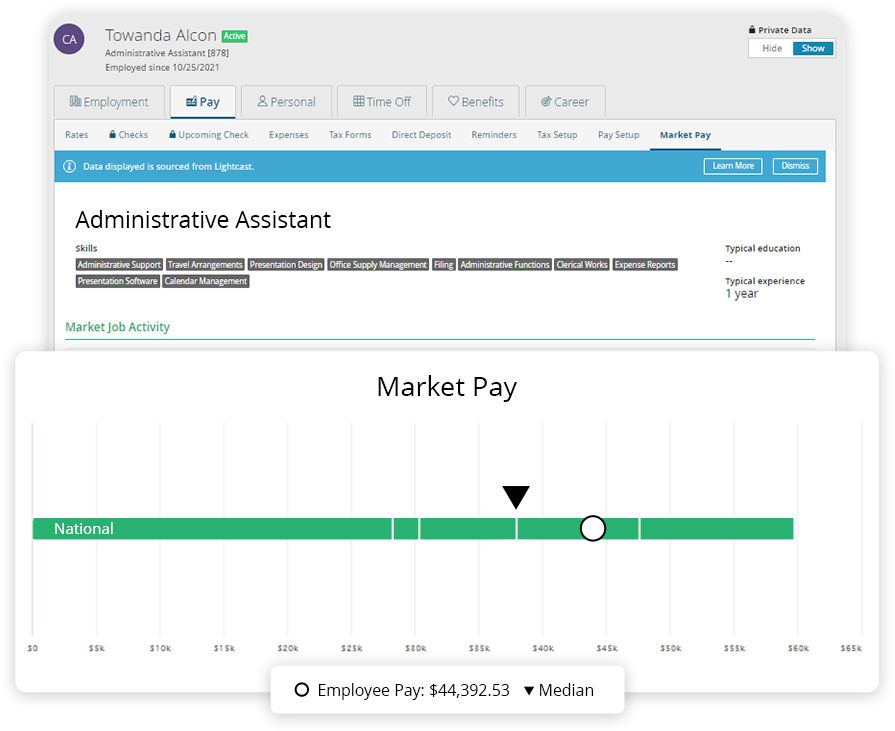Click the Private Data lock icon
This screenshot has width=895, height=731.
click(752, 31)
